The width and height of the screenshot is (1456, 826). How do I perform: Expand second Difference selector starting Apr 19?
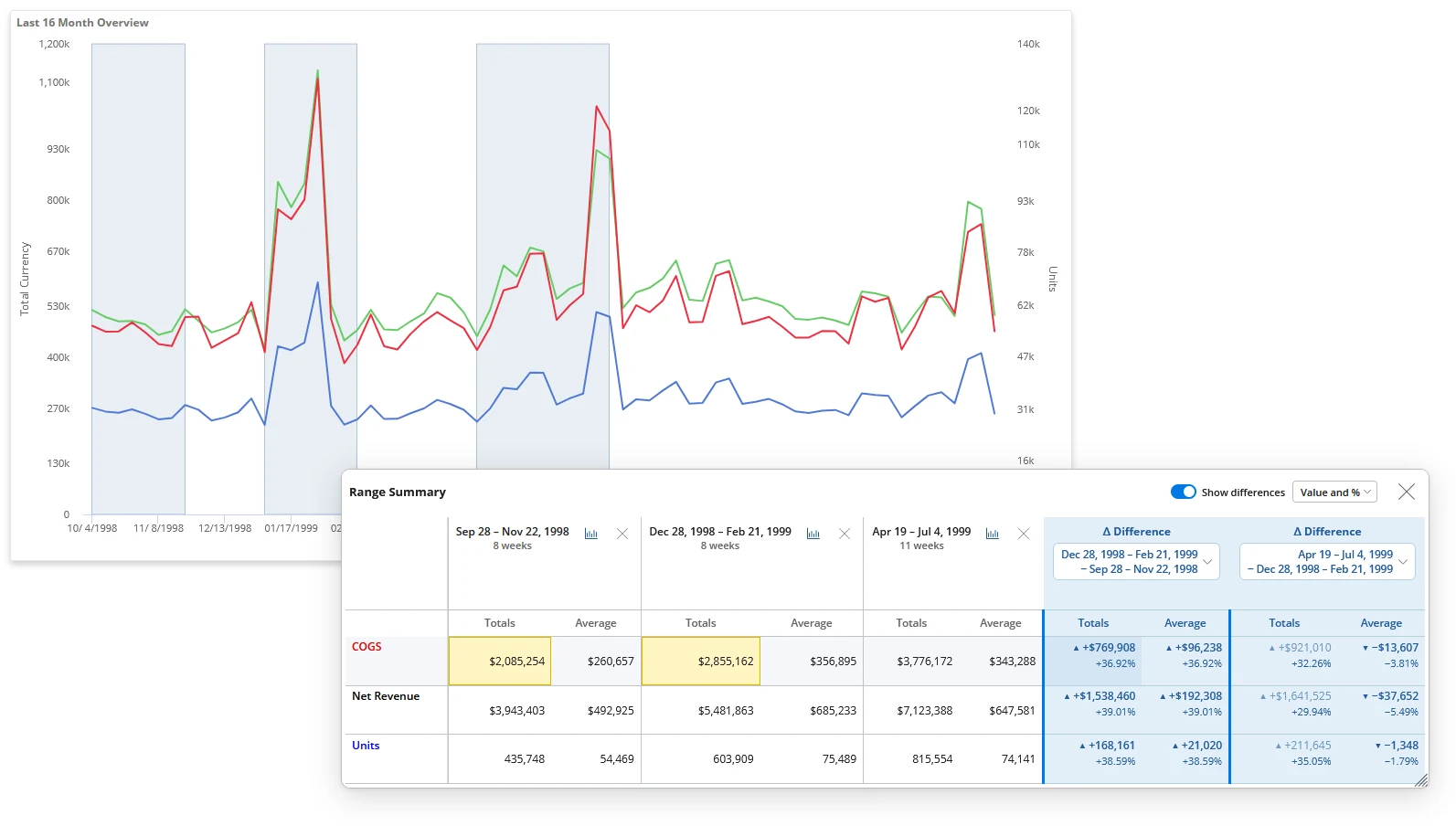coord(1327,562)
